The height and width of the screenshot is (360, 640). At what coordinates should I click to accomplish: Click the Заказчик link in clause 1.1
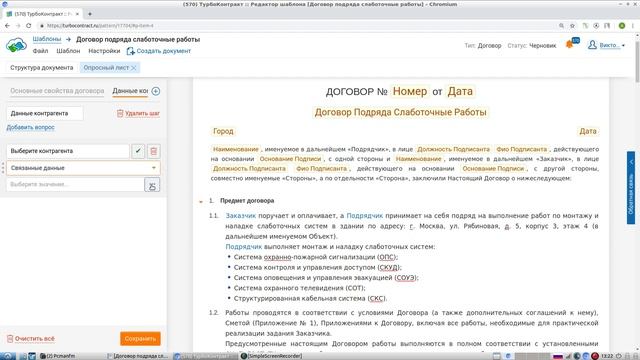pos(241,216)
